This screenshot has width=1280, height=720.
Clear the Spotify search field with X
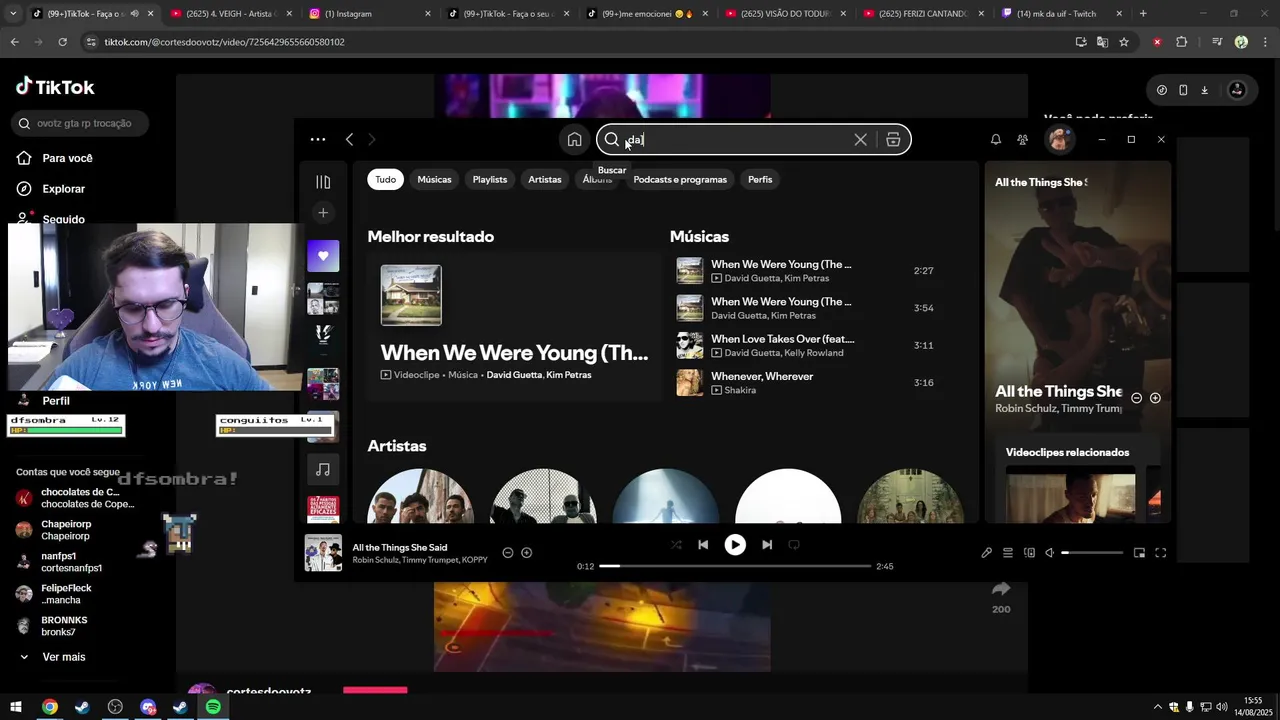point(860,140)
